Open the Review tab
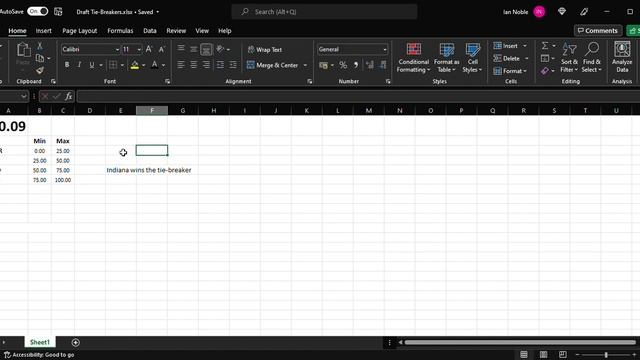This screenshot has height=360, width=640. click(176, 31)
